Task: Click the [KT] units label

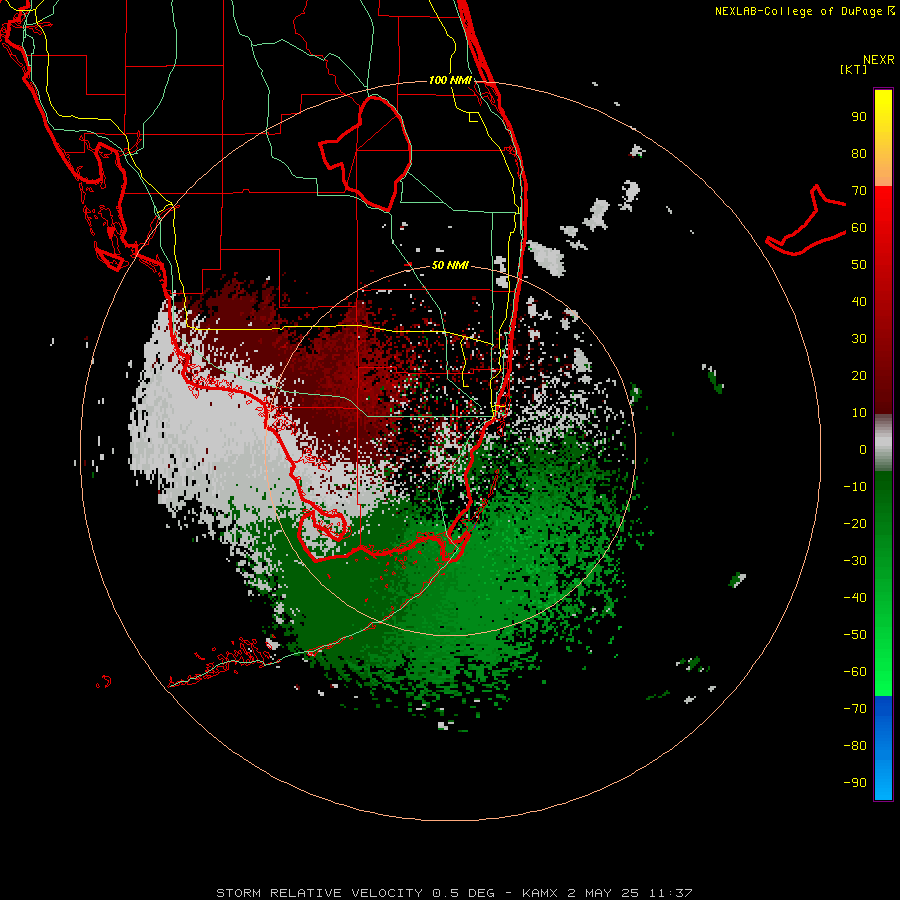Action: (853, 69)
